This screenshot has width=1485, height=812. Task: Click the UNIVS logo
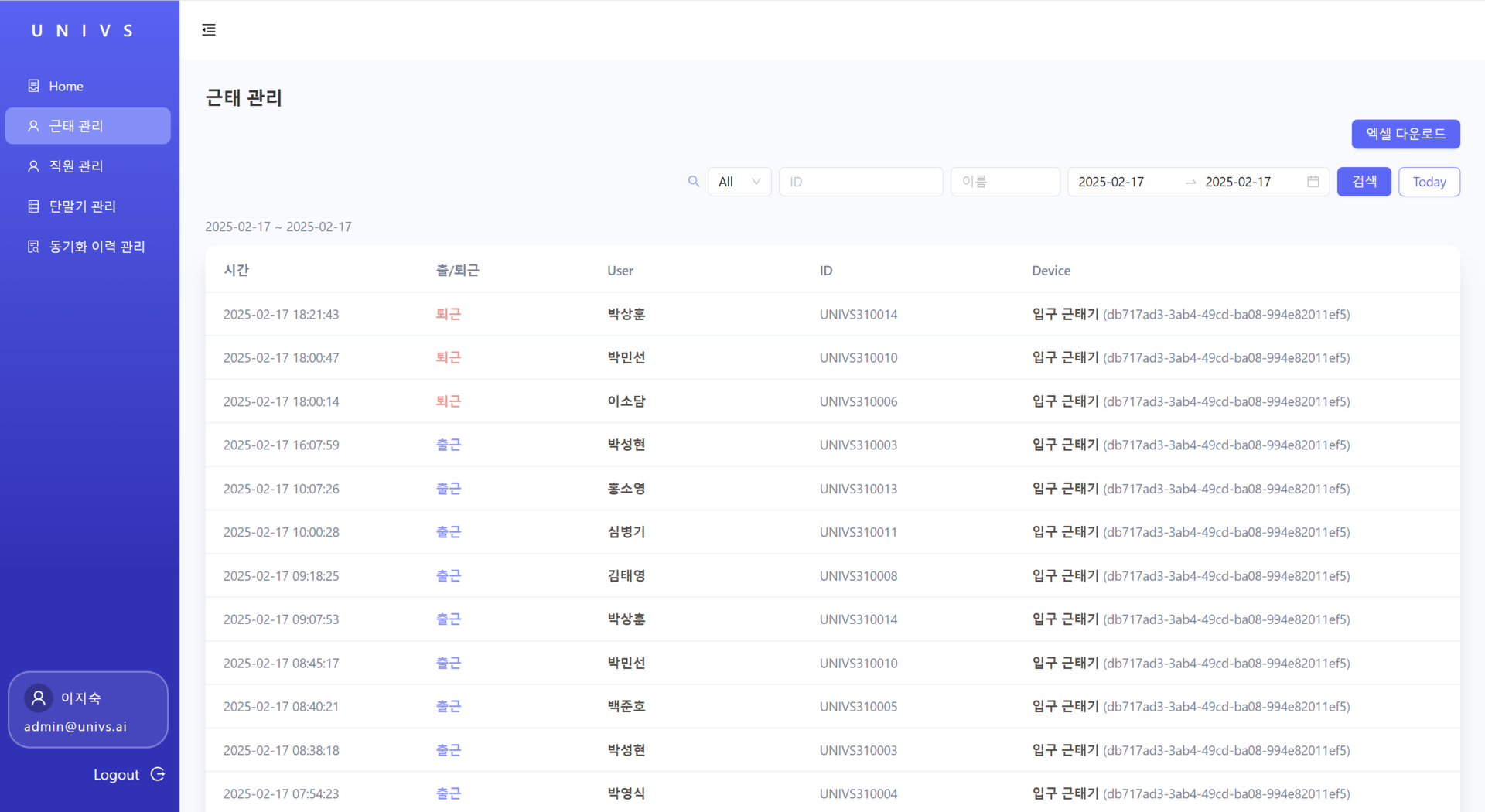83,31
